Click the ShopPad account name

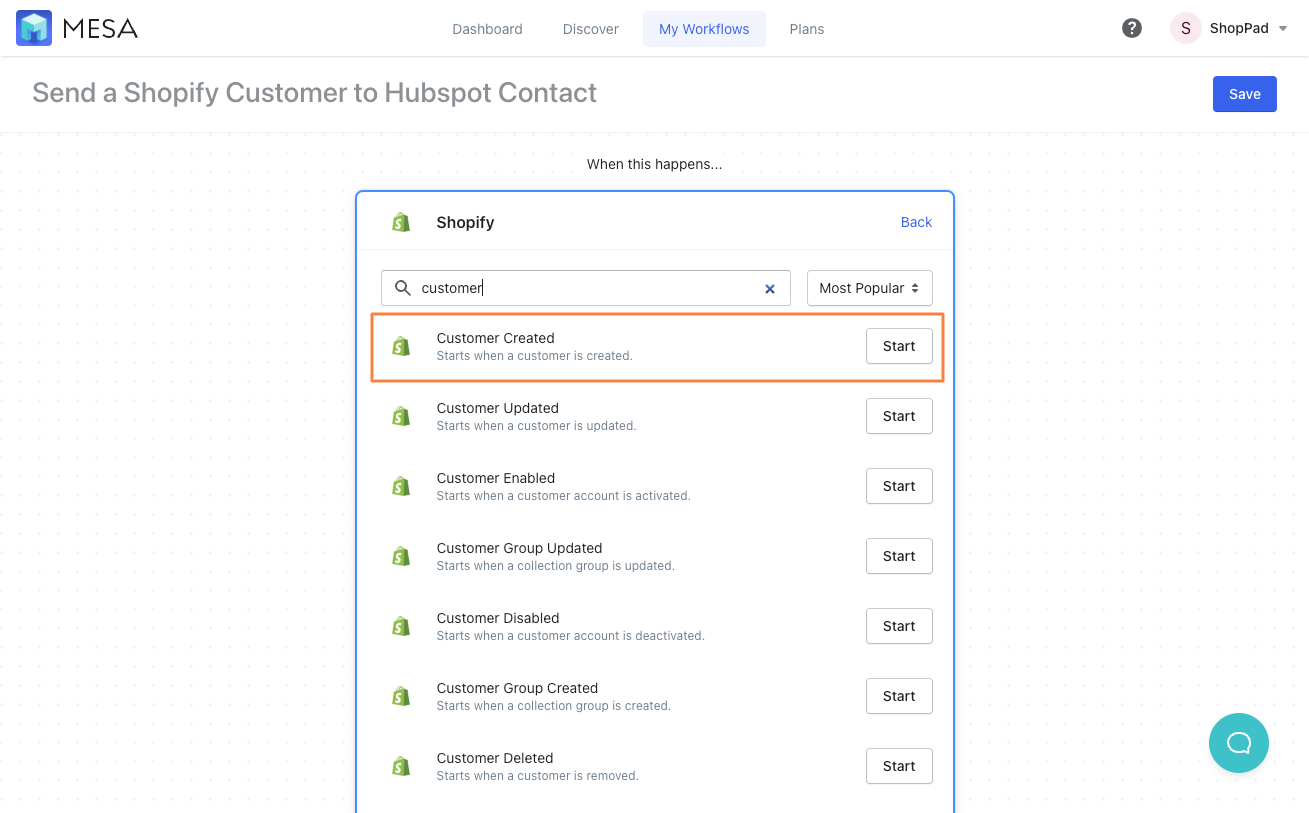tap(1239, 29)
